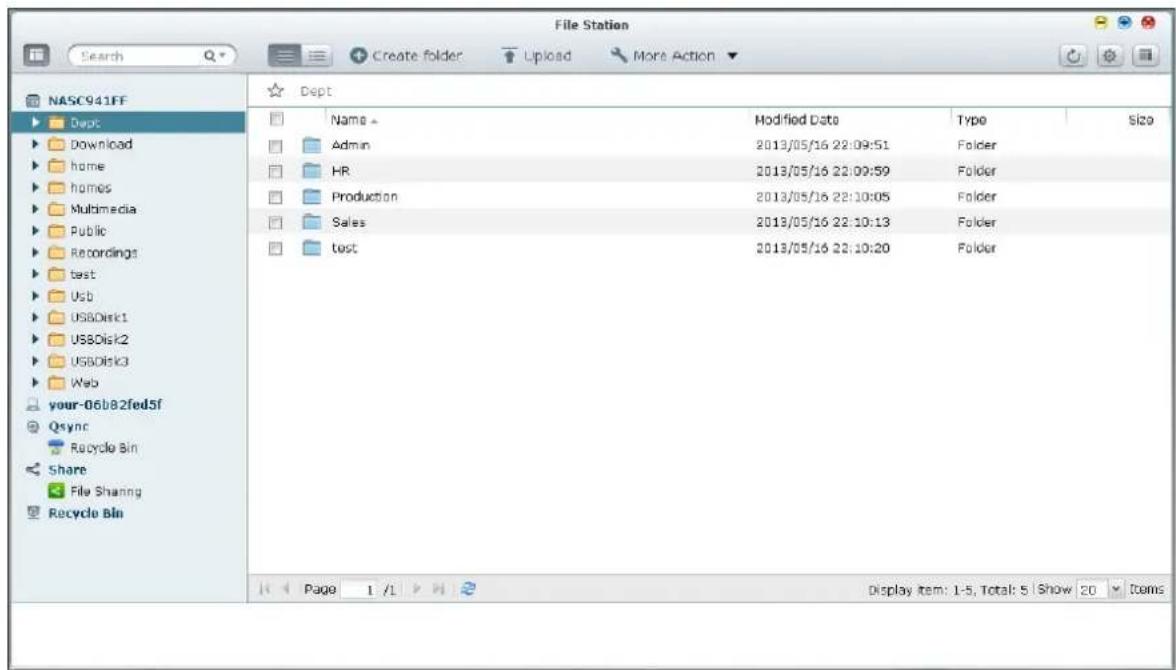Open the bottom bold Recycle Bin
1176x670 pixels.
pyautogui.click(x=86, y=513)
